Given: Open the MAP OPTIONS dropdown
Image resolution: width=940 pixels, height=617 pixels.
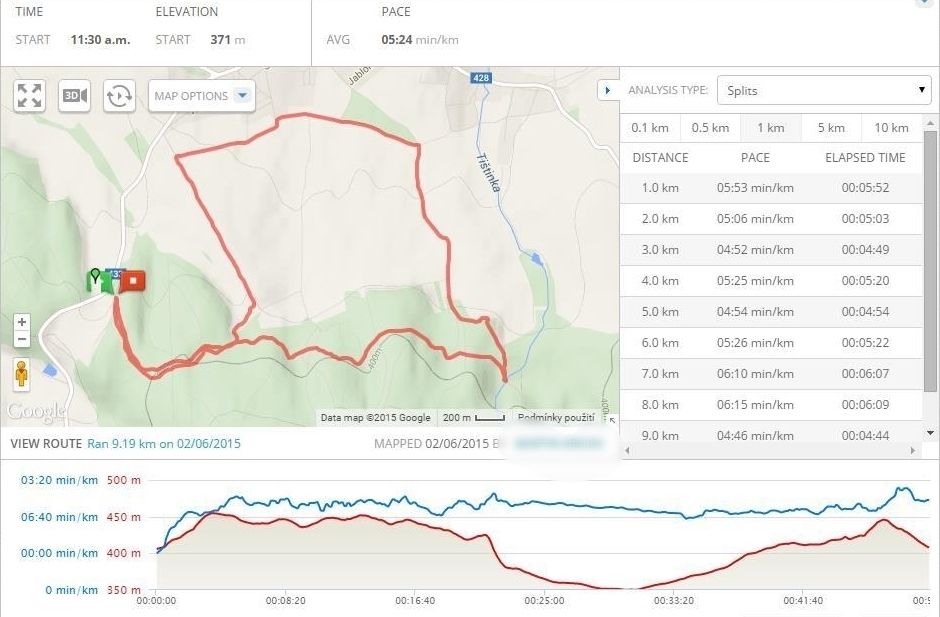Looking at the screenshot, I should coord(202,96).
